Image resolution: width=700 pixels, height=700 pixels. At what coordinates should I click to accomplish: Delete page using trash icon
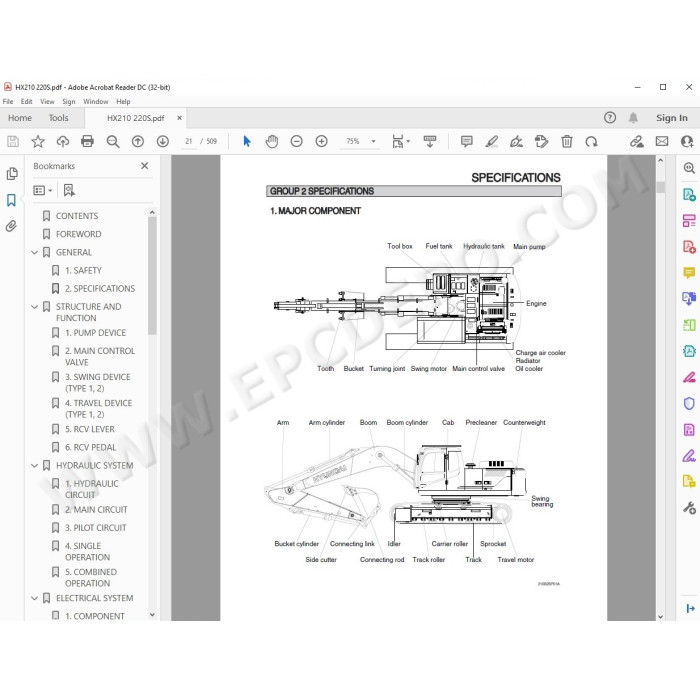[567, 142]
